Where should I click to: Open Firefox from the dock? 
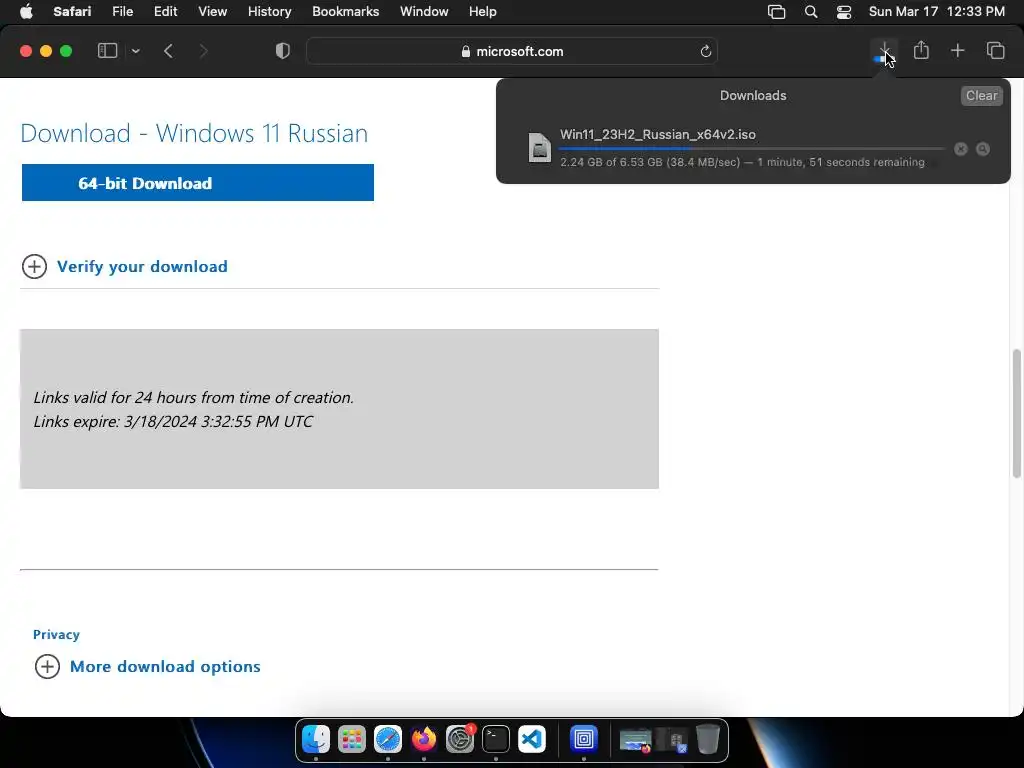click(424, 739)
